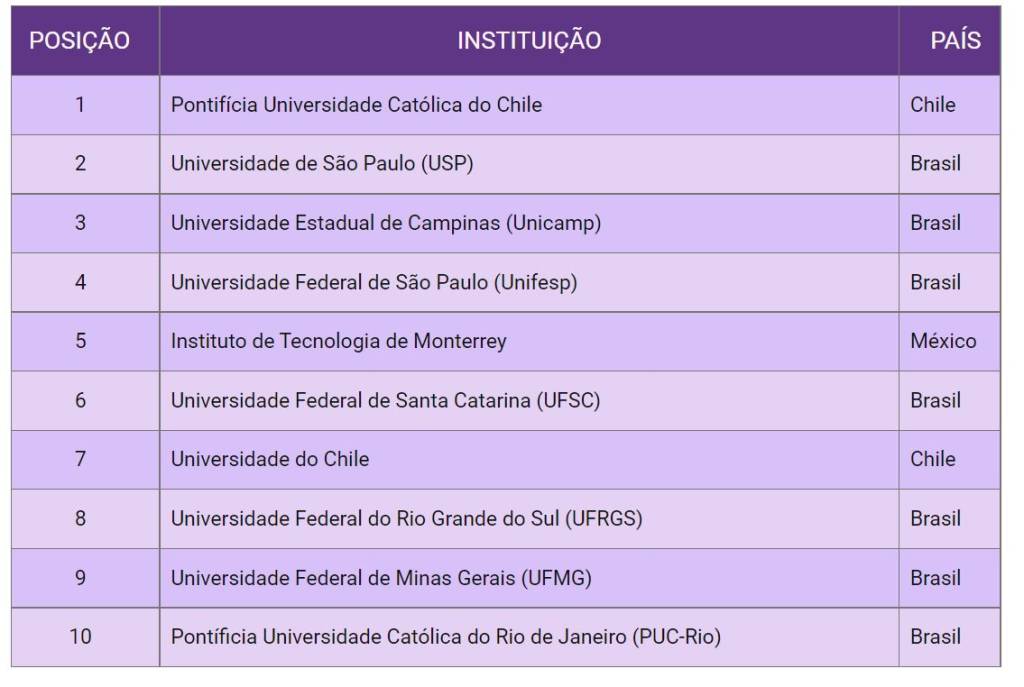This screenshot has height=687, width=1024.
Task: Select position number 5 cell
Action: (x=80, y=341)
